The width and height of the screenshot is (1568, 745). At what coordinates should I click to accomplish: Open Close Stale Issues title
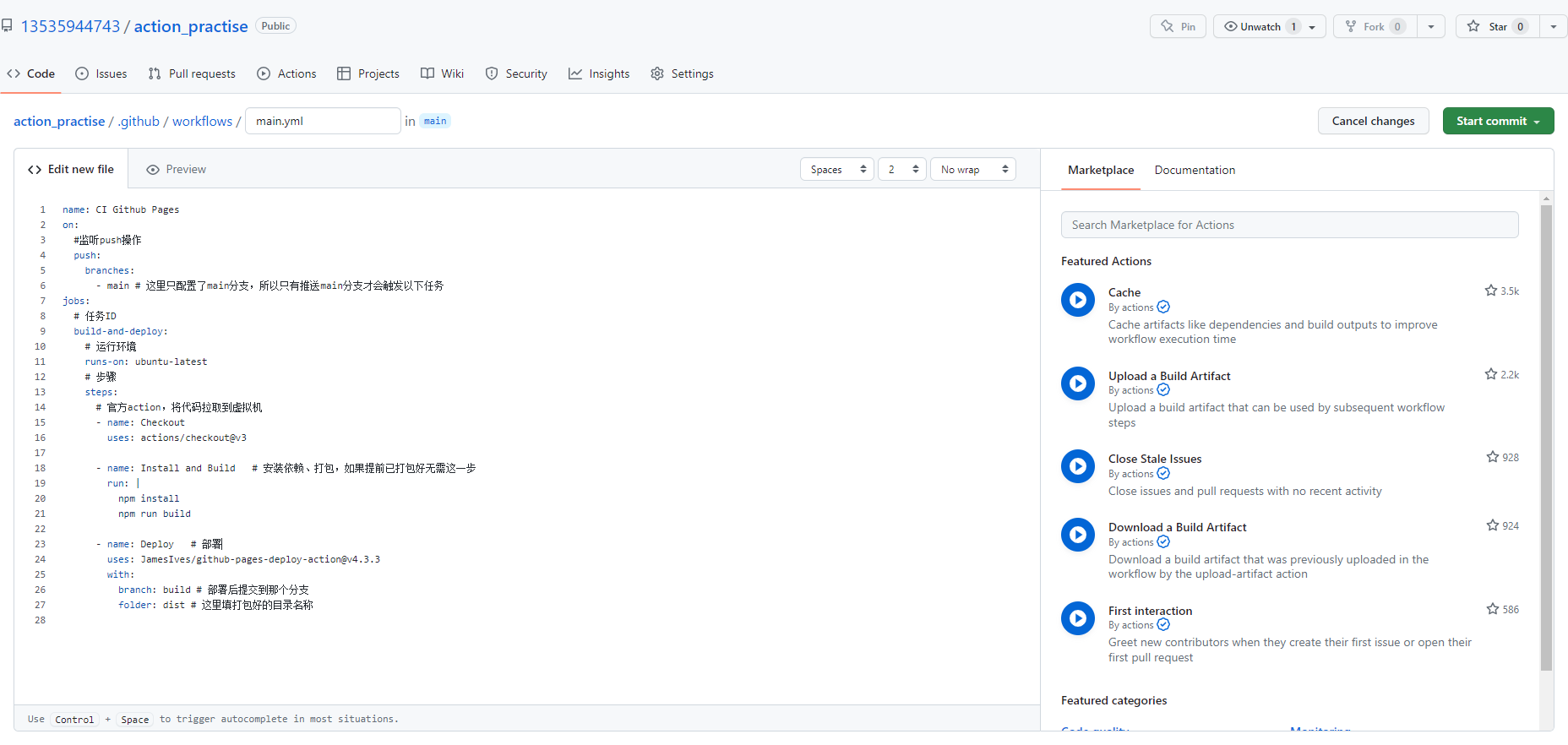coord(1155,459)
